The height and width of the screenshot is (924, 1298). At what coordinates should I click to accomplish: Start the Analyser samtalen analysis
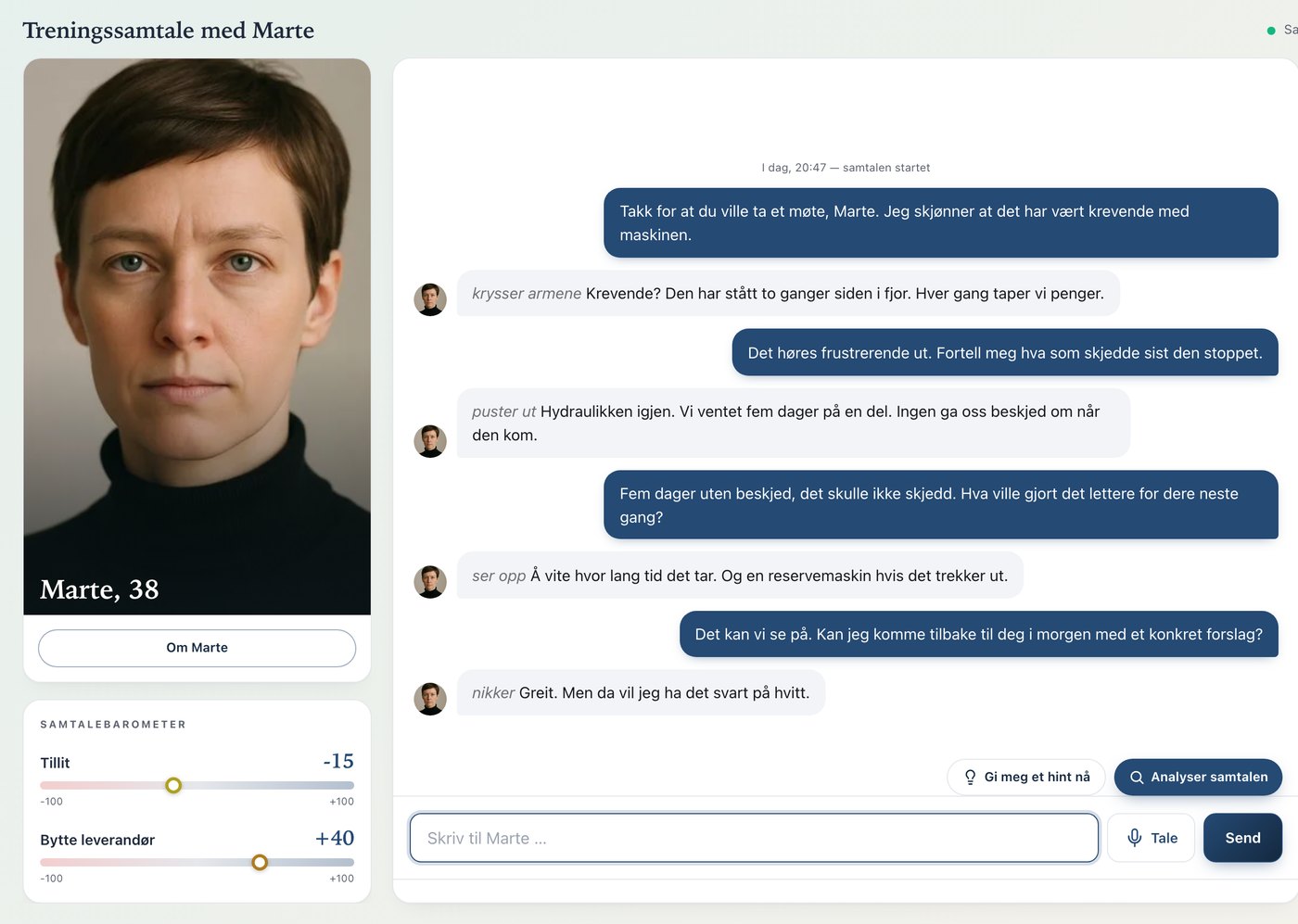click(x=1198, y=778)
